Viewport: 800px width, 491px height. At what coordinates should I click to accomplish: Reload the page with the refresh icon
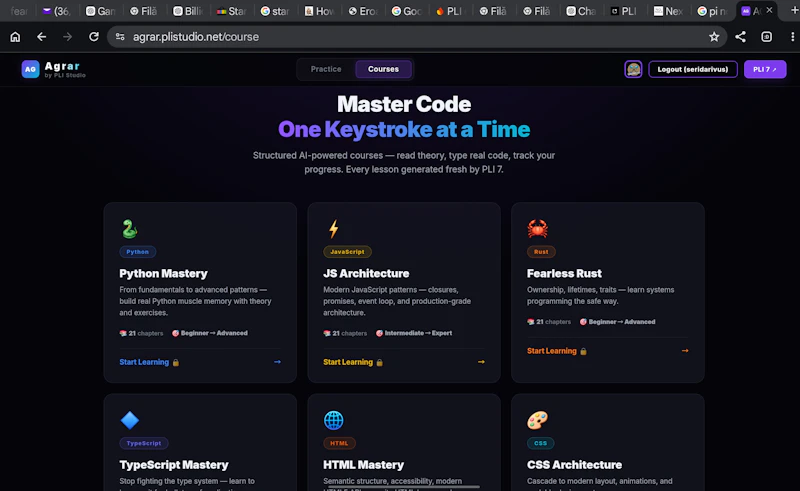pos(93,37)
